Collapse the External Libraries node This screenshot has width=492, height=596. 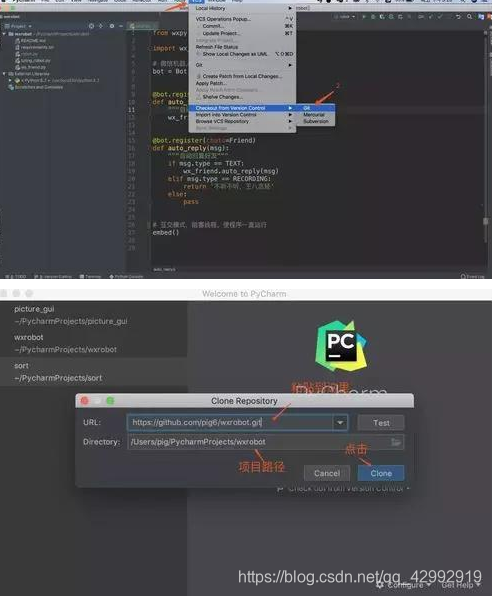click(x=4, y=74)
